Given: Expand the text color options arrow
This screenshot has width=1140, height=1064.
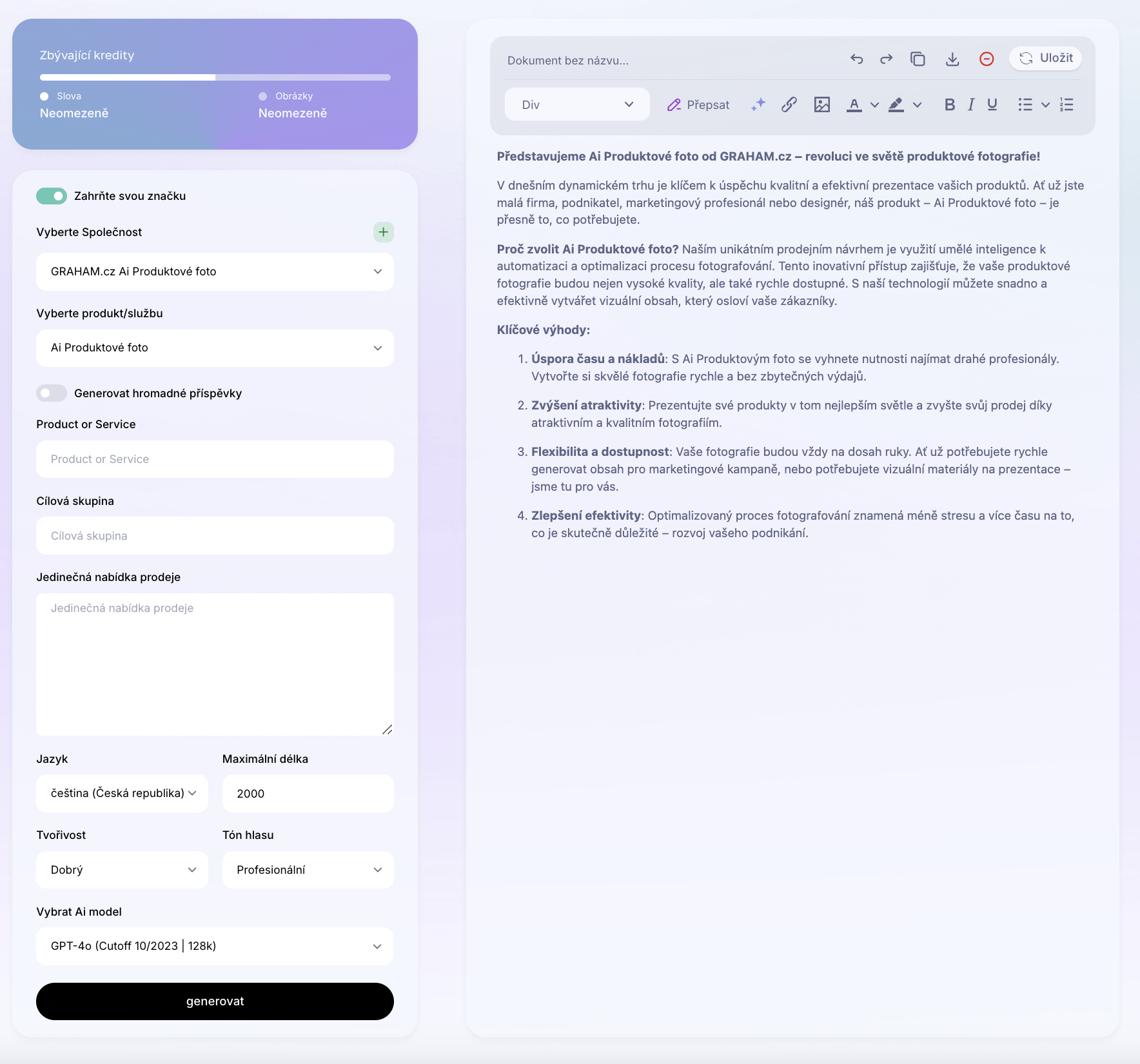Looking at the screenshot, I should pyautogui.click(x=874, y=104).
